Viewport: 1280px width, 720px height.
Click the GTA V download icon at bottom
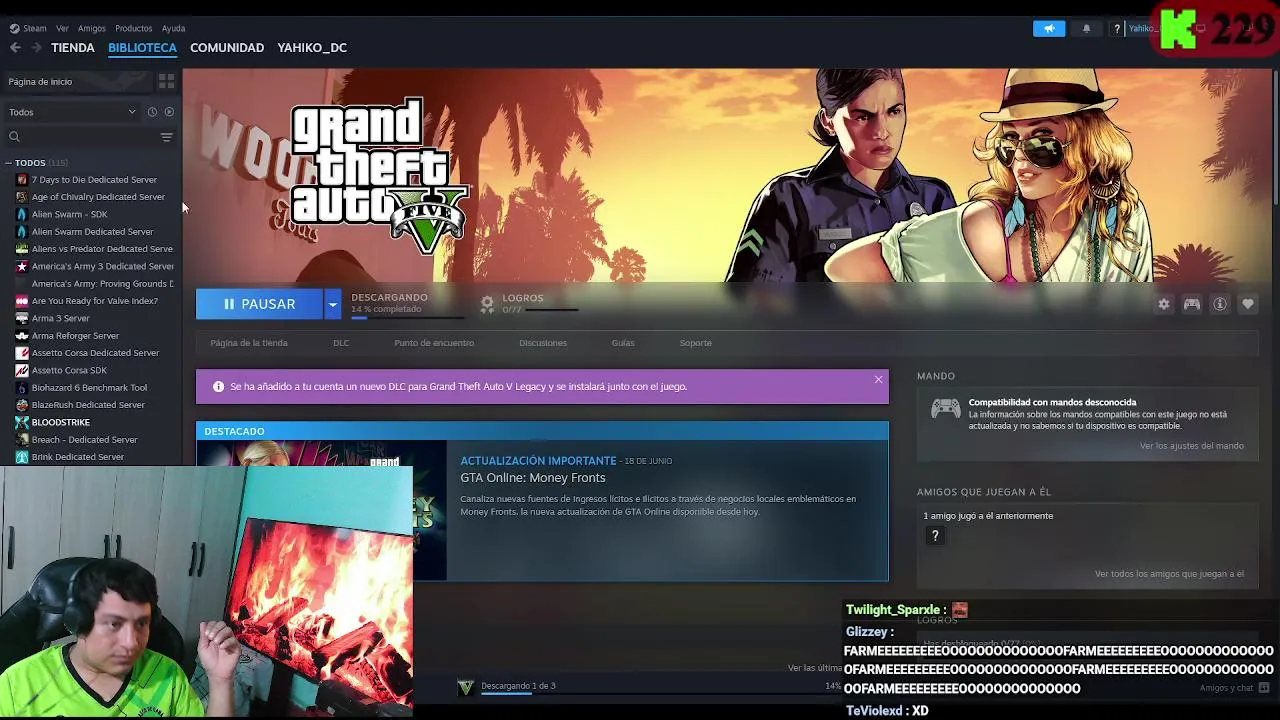(x=465, y=687)
